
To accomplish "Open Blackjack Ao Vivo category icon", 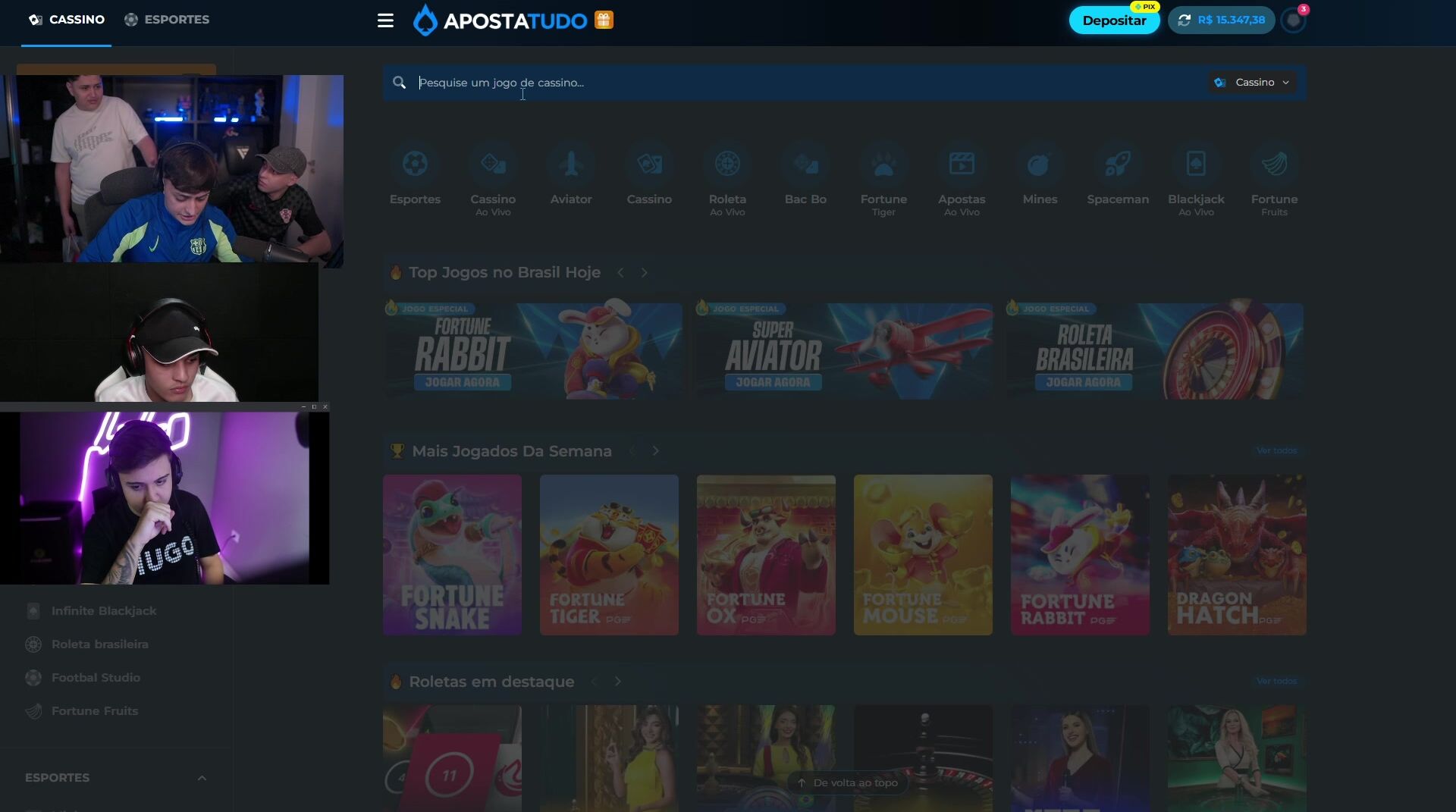I will tap(1196, 164).
